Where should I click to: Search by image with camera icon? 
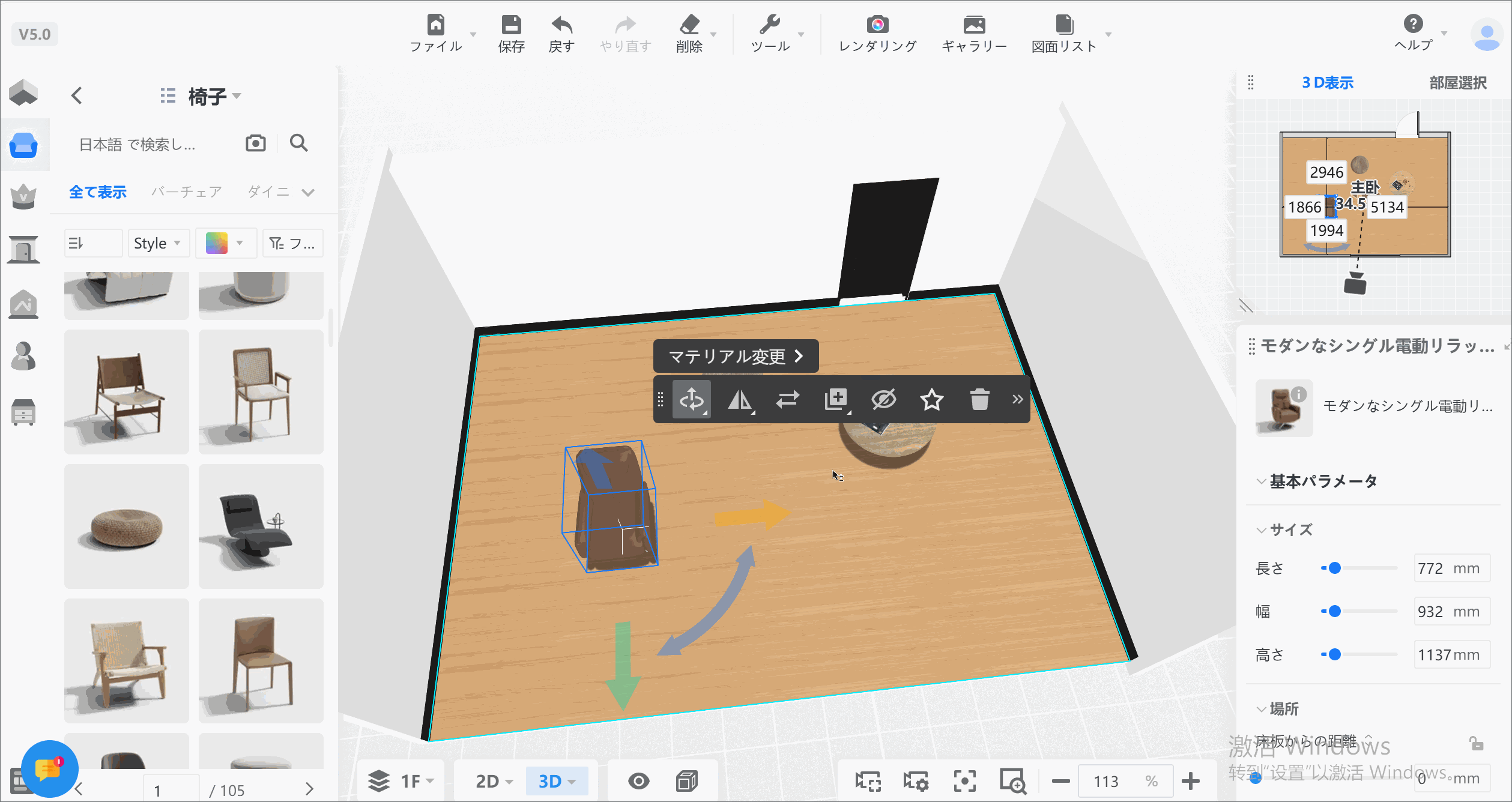[x=256, y=143]
